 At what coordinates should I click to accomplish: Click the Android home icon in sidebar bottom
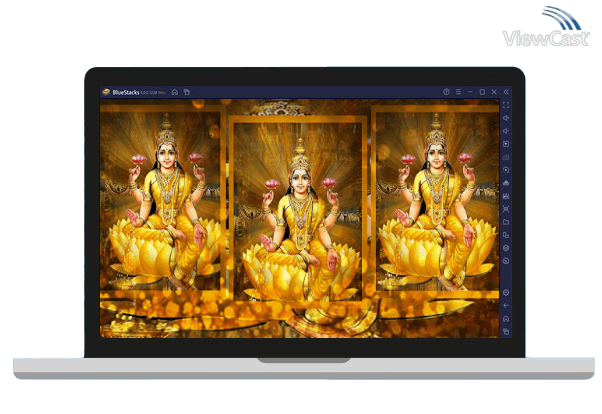506,319
